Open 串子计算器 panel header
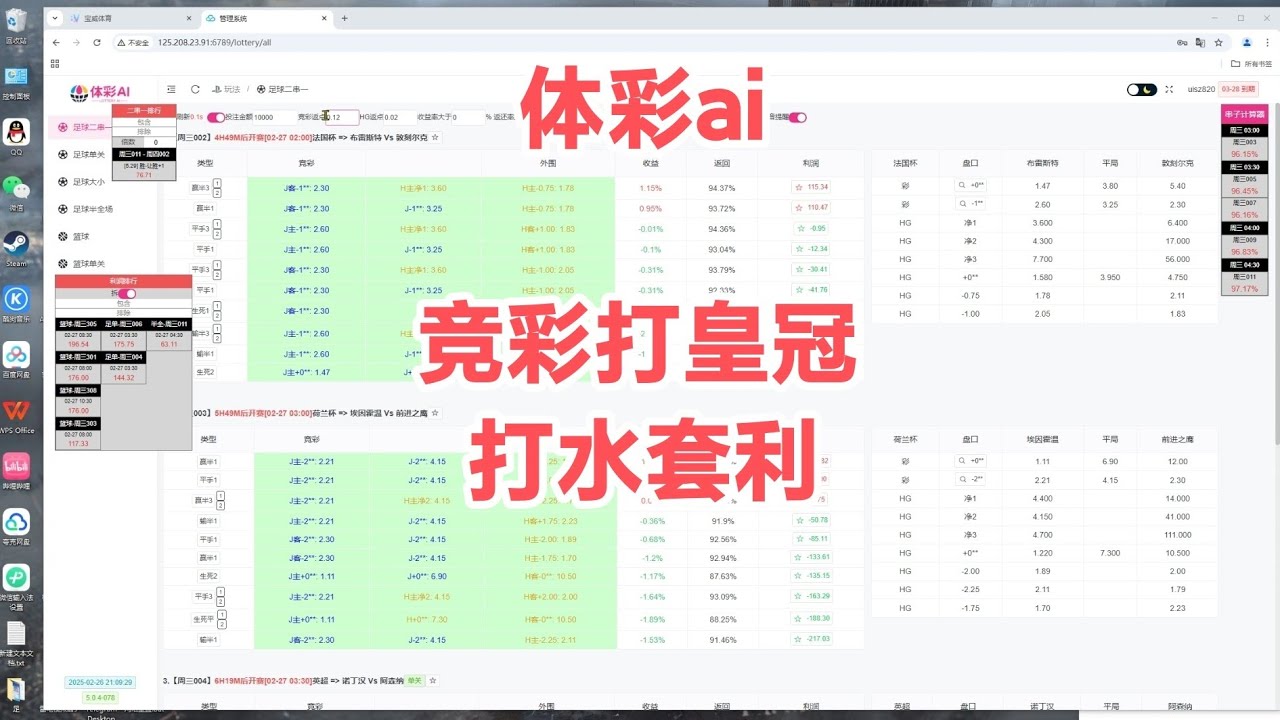This screenshot has height=720, width=1280. [x=1245, y=113]
